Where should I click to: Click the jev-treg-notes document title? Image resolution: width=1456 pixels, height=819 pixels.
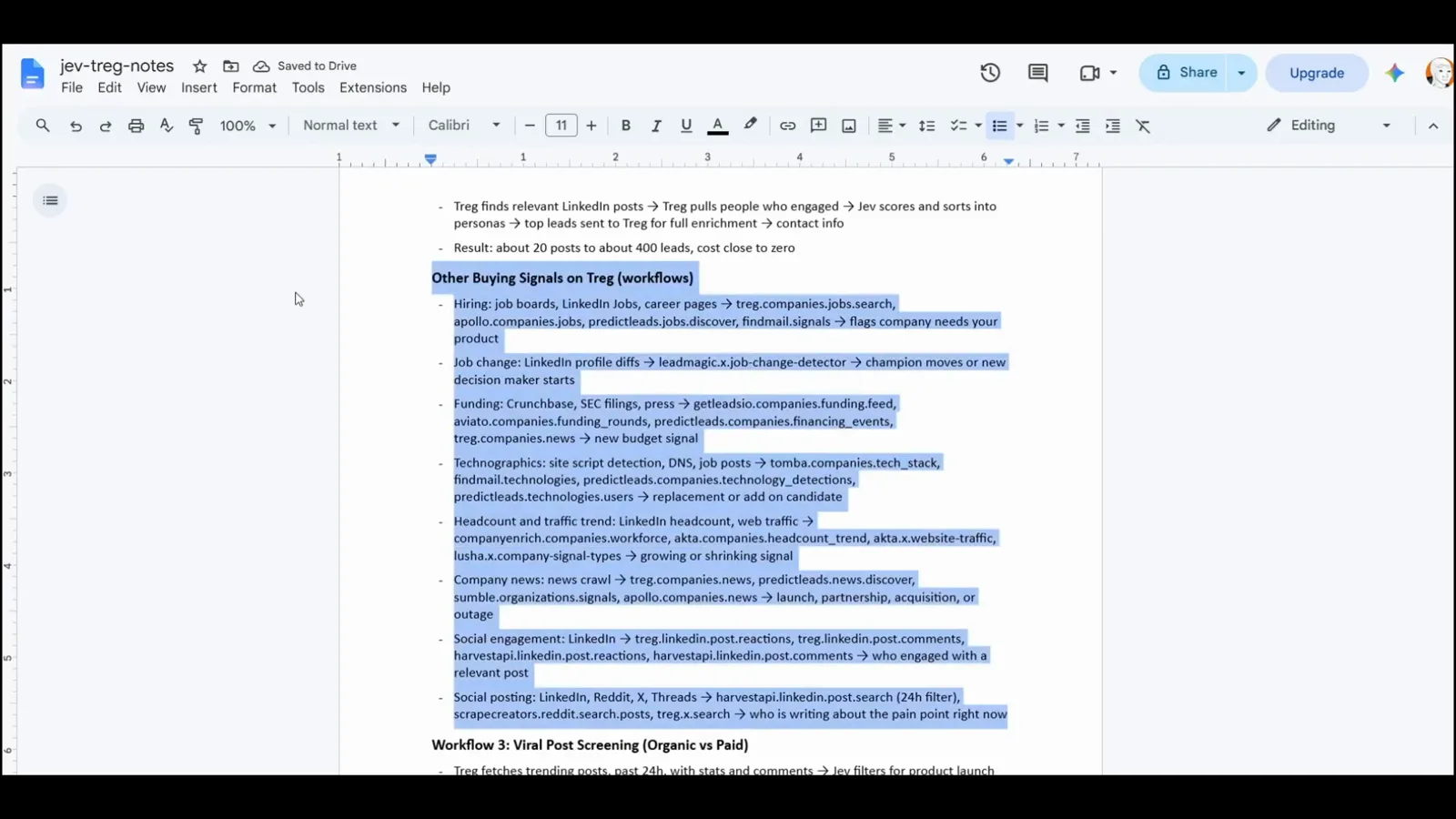pos(116,66)
